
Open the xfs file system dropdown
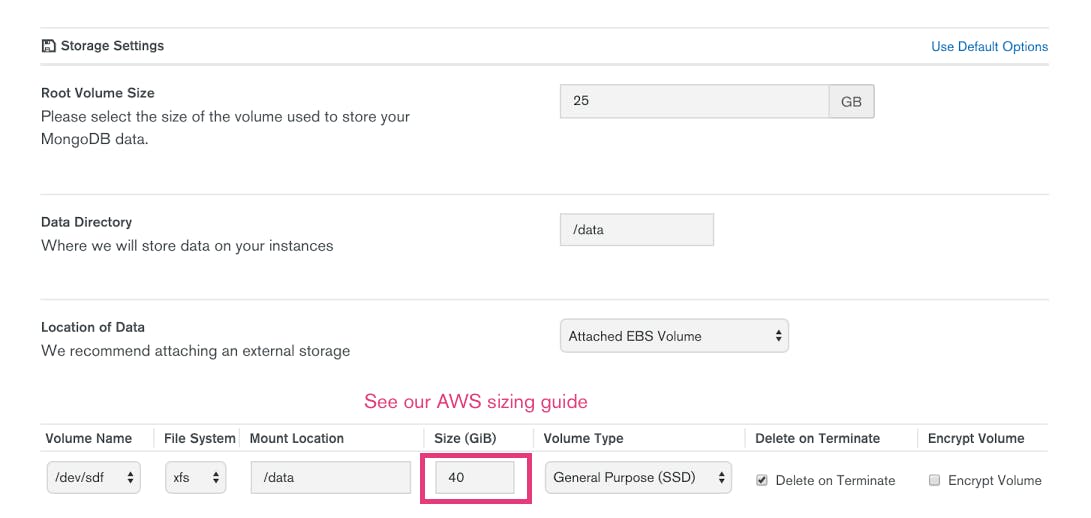196,478
